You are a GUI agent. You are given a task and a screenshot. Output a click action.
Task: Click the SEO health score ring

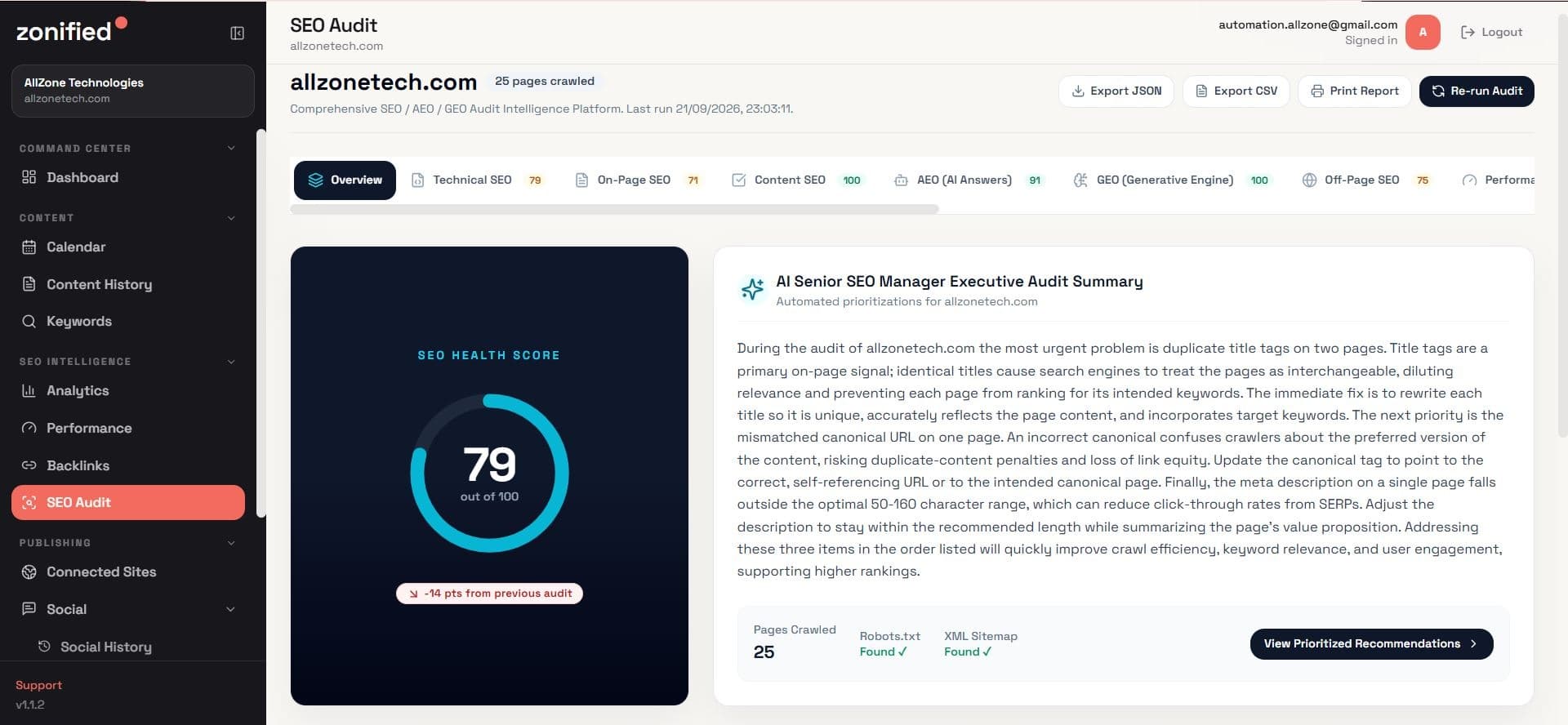[x=489, y=473]
